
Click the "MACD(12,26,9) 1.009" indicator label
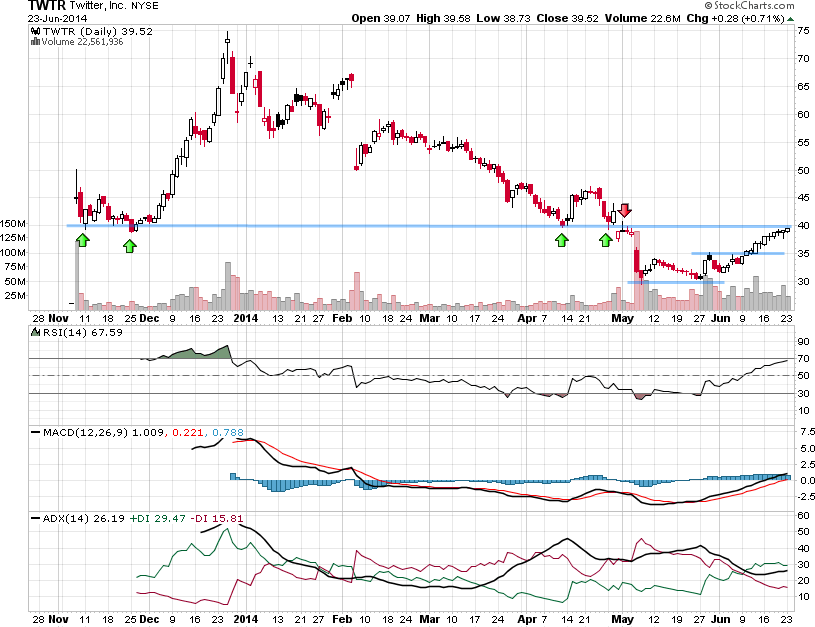[104, 432]
